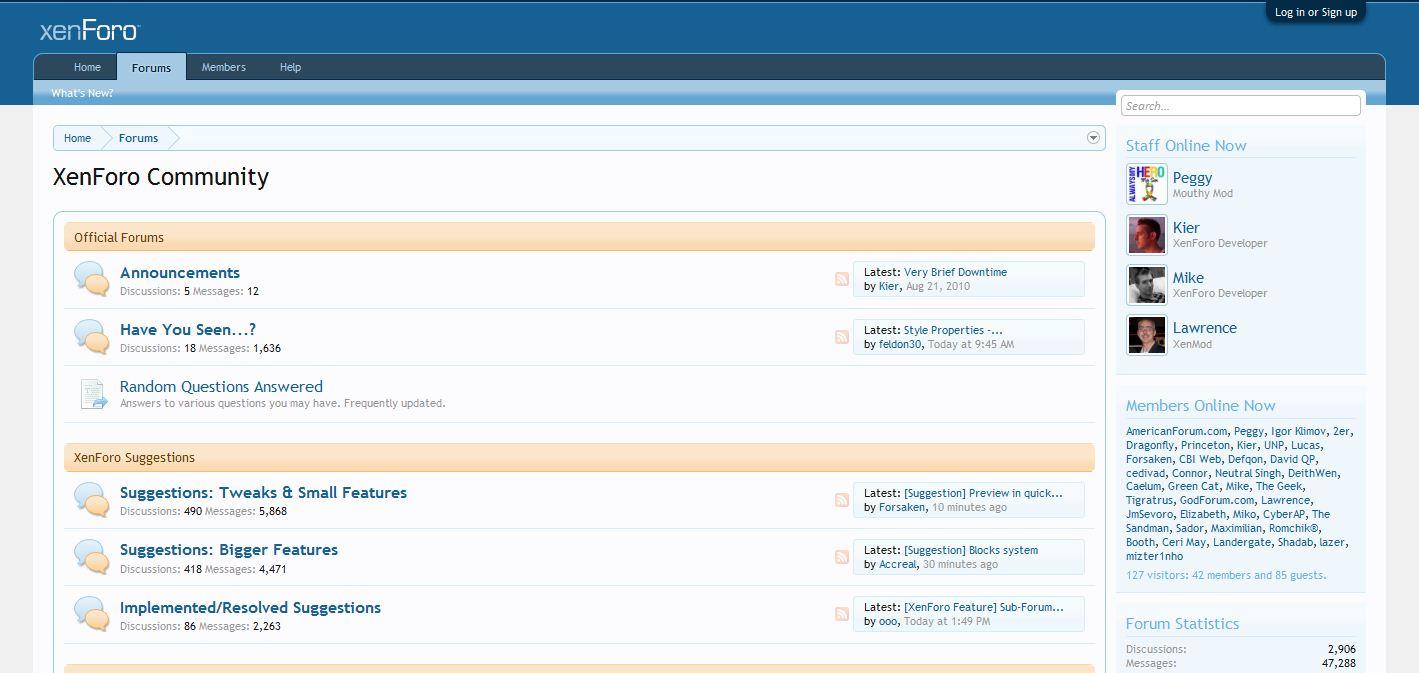Click Forums in the breadcrumb
This screenshot has height=673, width=1419.
click(x=138, y=138)
